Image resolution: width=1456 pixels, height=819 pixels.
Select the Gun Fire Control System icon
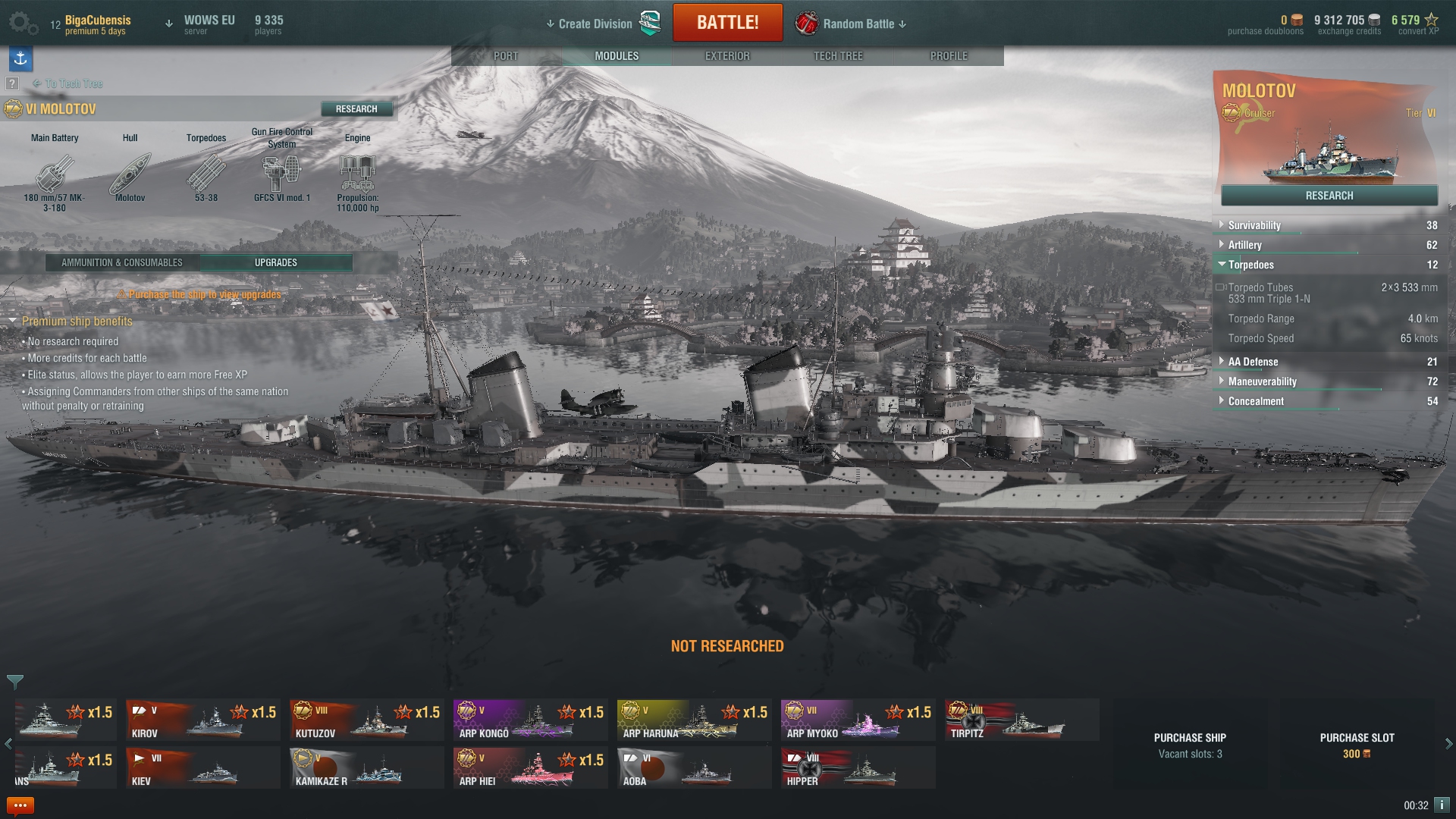point(281,174)
